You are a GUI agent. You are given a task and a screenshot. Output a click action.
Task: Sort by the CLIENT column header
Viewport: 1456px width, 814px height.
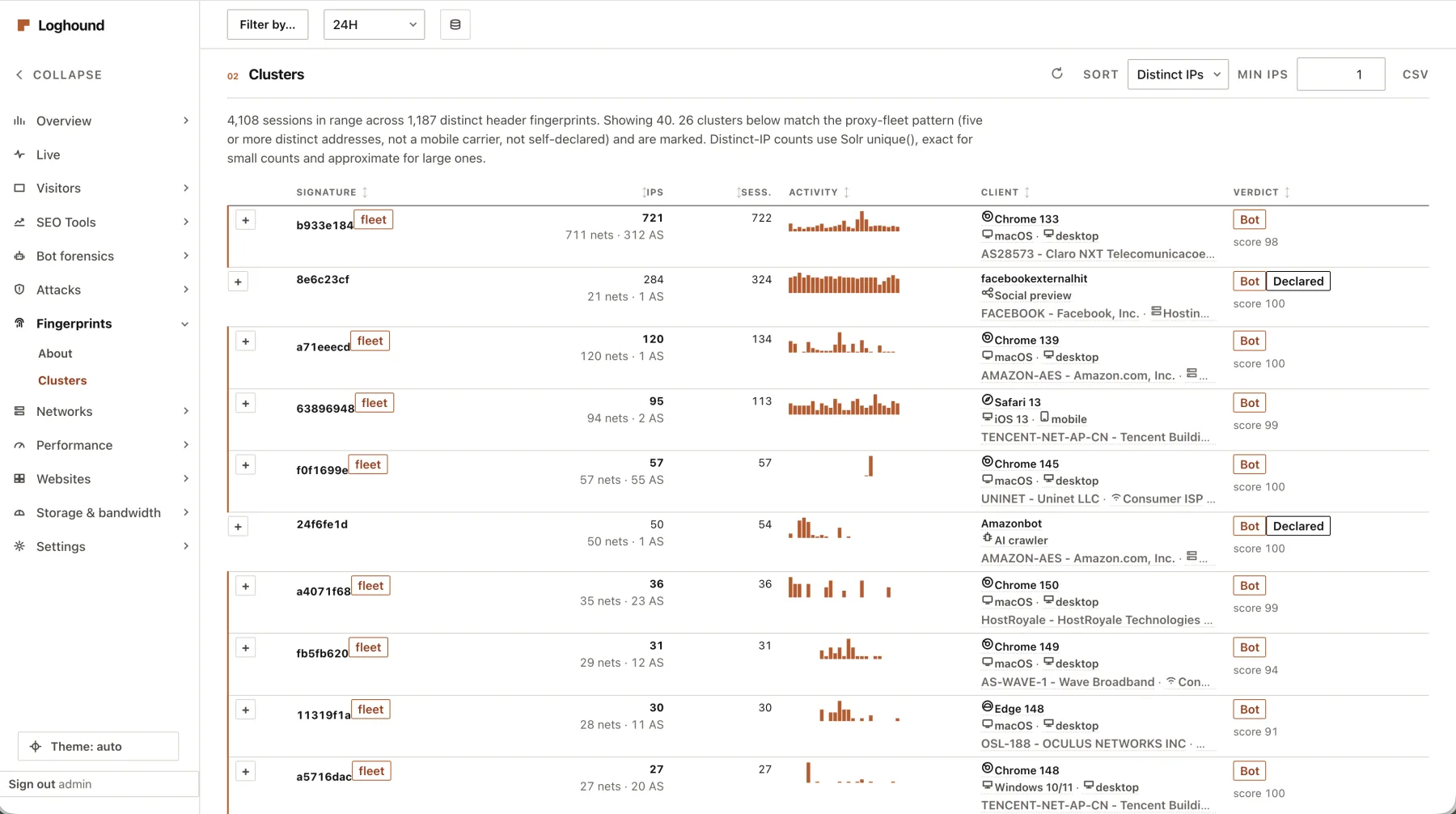coord(1005,193)
